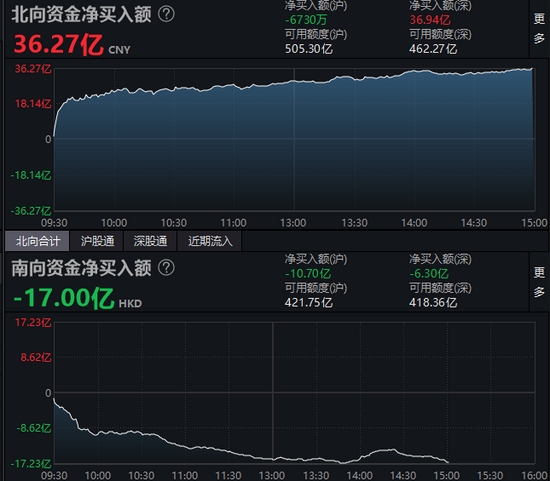The width and height of the screenshot is (550, 481).
Task: Click northbound 可用额度(沪) 505.30亿 value
Action: [309, 49]
